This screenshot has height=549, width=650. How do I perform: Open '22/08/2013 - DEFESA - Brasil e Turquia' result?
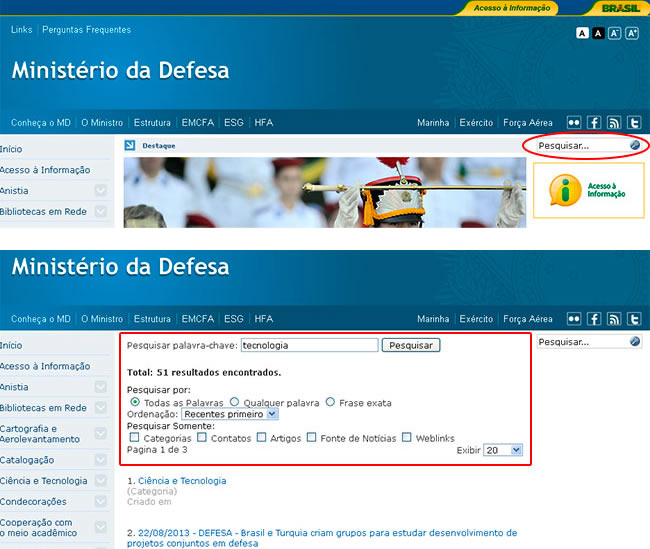tap(322, 538)
